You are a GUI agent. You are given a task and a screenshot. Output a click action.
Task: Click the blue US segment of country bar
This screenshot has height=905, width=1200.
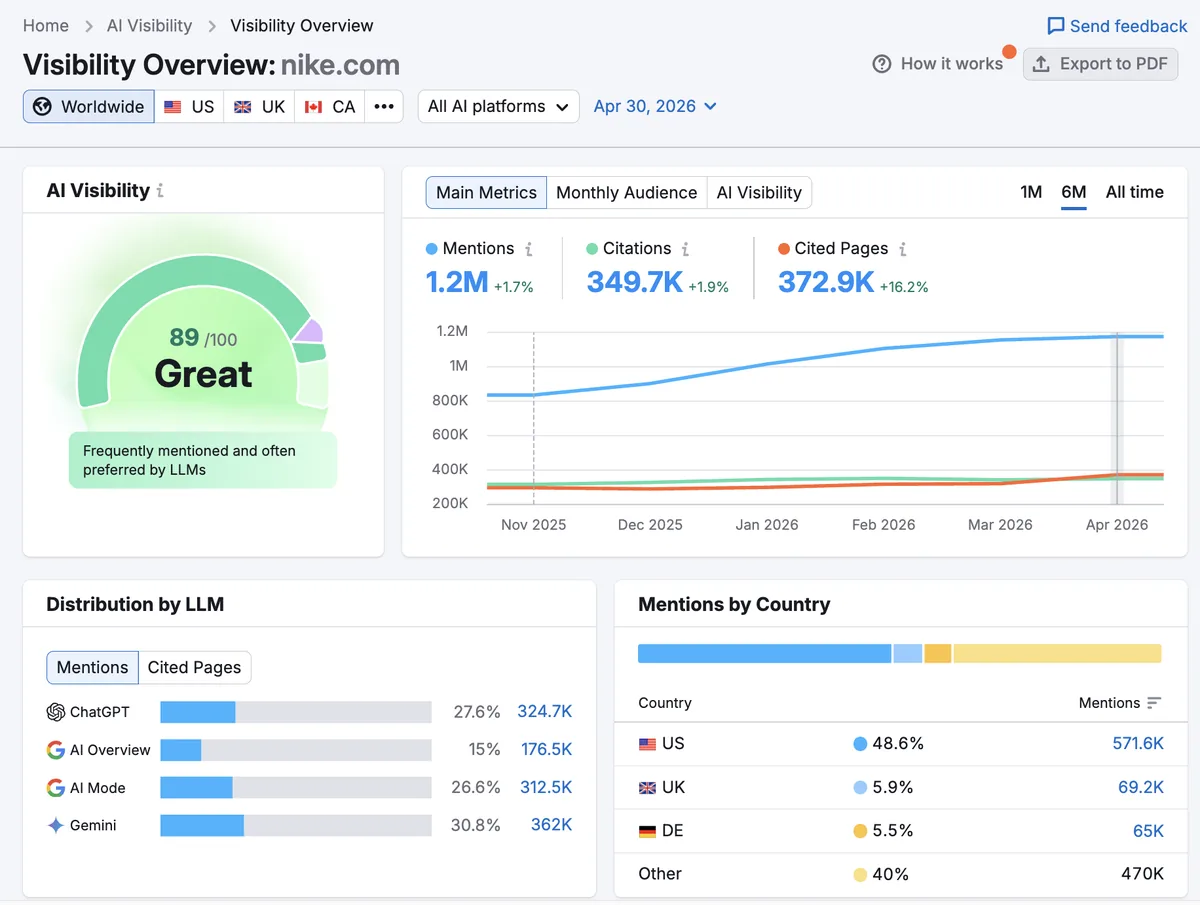(764, 654)
